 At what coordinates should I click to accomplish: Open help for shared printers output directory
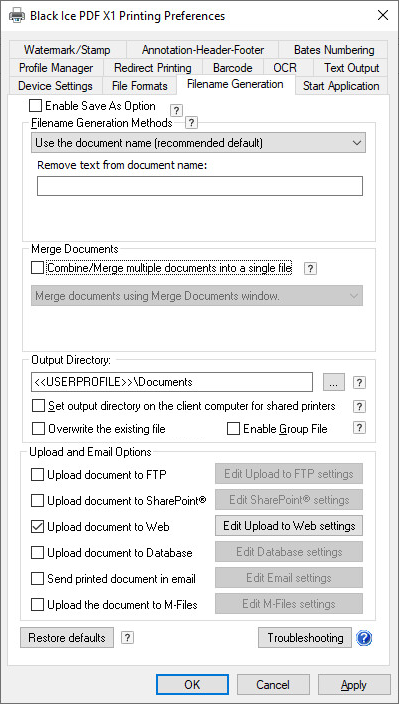pos(359,407)
